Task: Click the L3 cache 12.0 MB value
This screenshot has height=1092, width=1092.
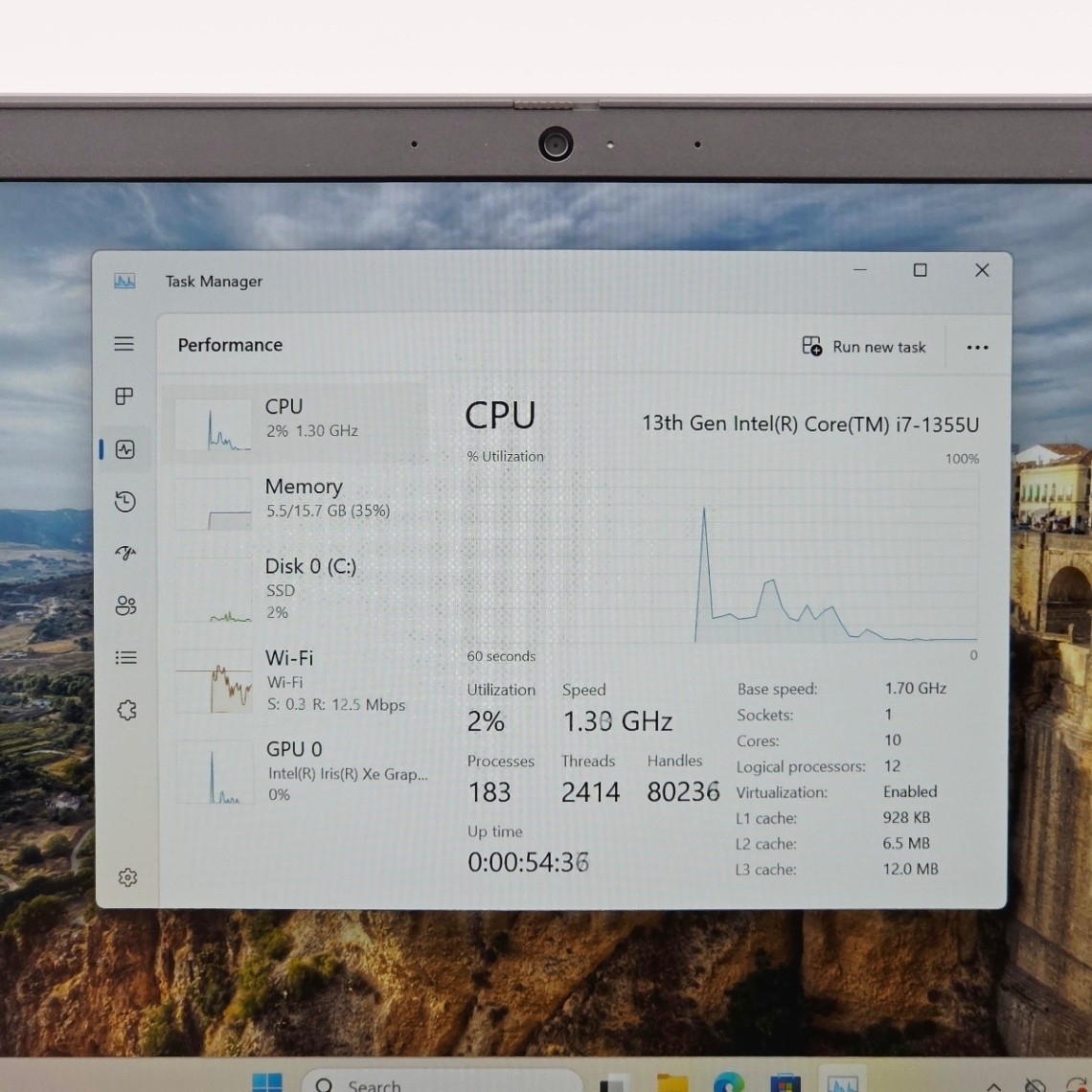Action: tap(910, 869)
